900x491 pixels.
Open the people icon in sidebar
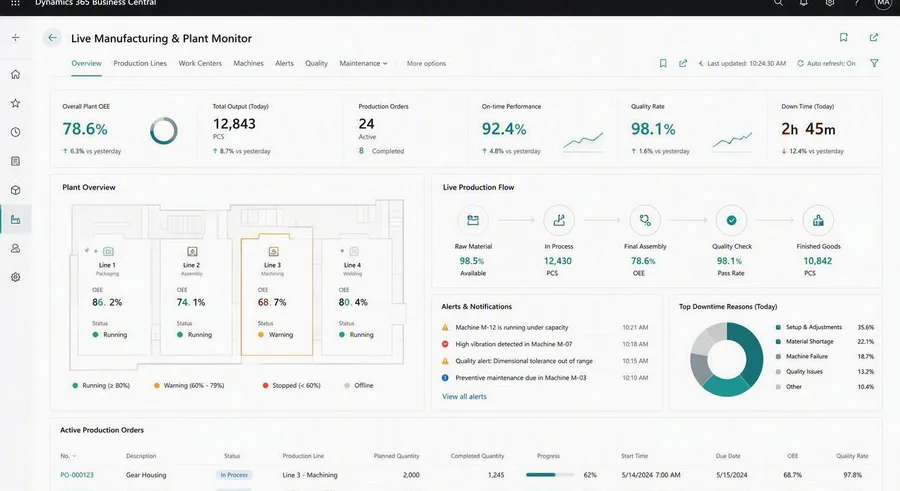pos(15,248)
